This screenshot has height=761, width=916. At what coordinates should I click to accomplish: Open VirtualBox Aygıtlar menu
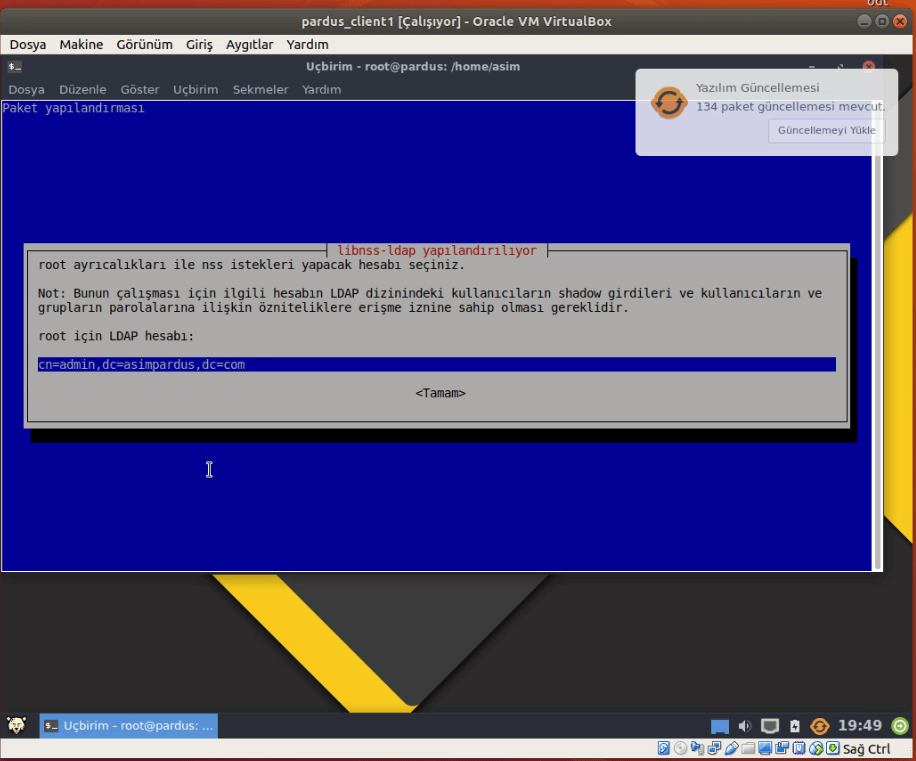click(249, 44)
